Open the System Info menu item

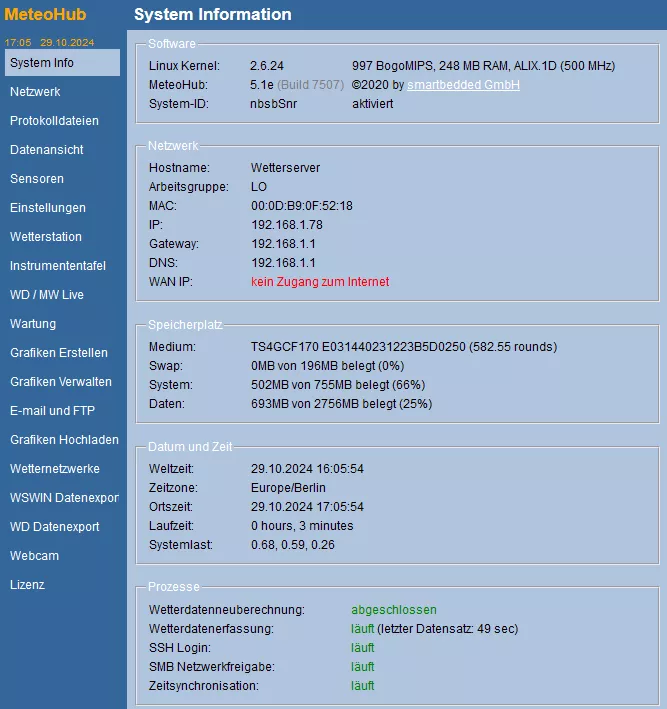[62, 62]
